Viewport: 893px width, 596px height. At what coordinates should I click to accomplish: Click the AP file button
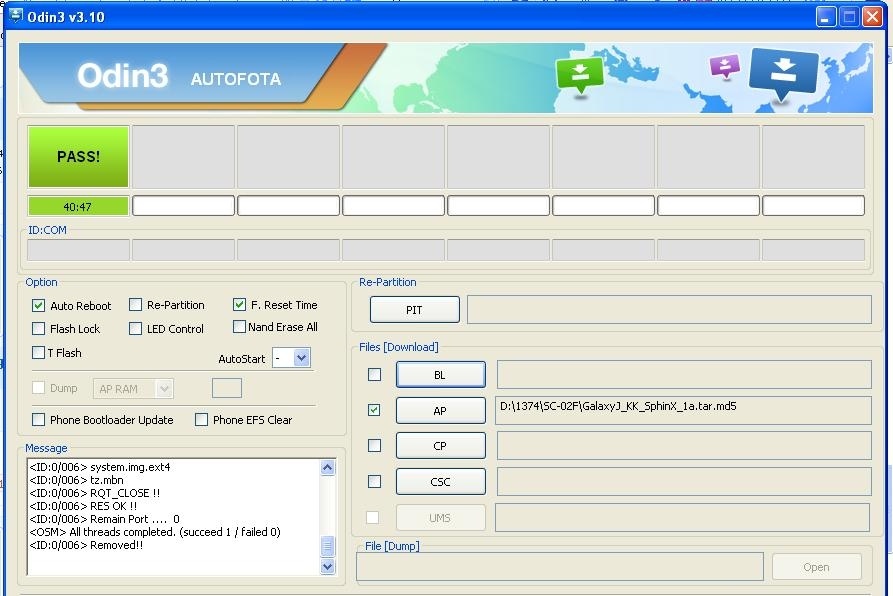(441, 410)
